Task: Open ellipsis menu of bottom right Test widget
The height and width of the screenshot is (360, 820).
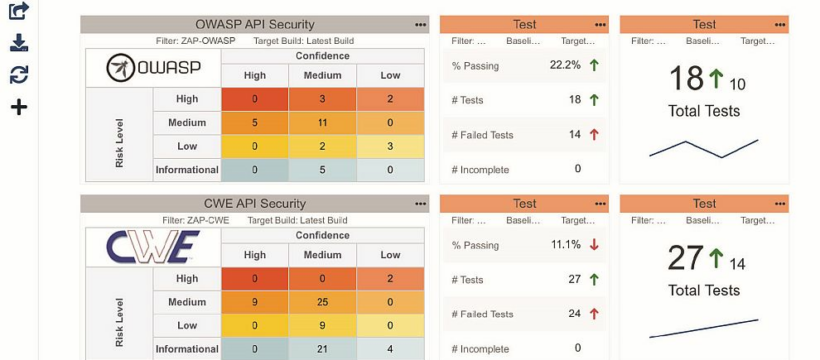Action: click(780, 204)
